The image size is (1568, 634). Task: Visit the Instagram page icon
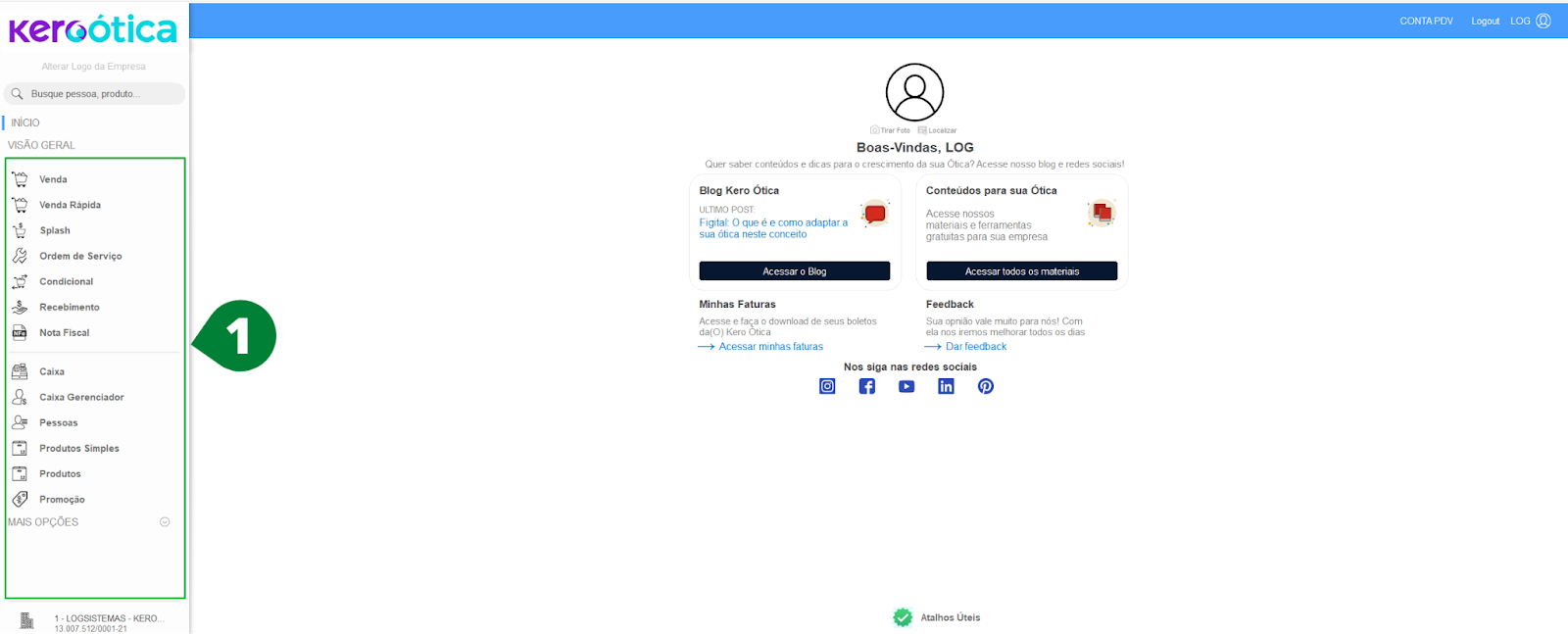click(827, 386)
